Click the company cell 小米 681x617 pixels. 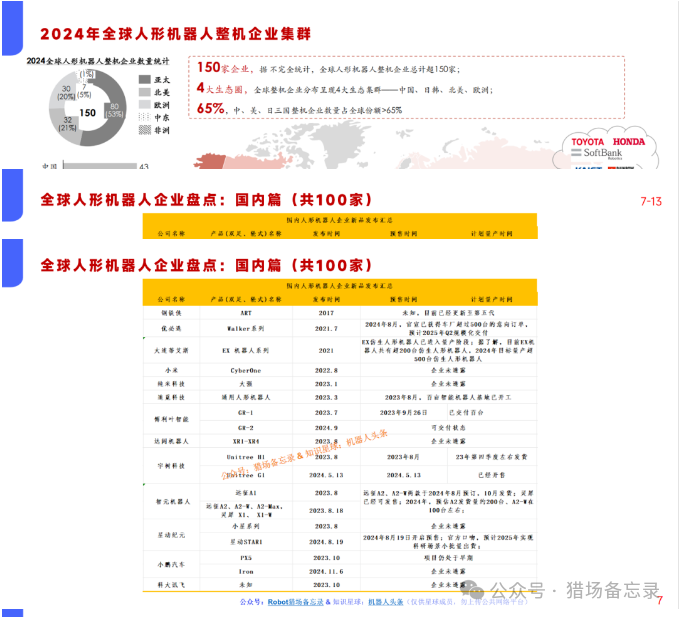[x=172, y=370]
